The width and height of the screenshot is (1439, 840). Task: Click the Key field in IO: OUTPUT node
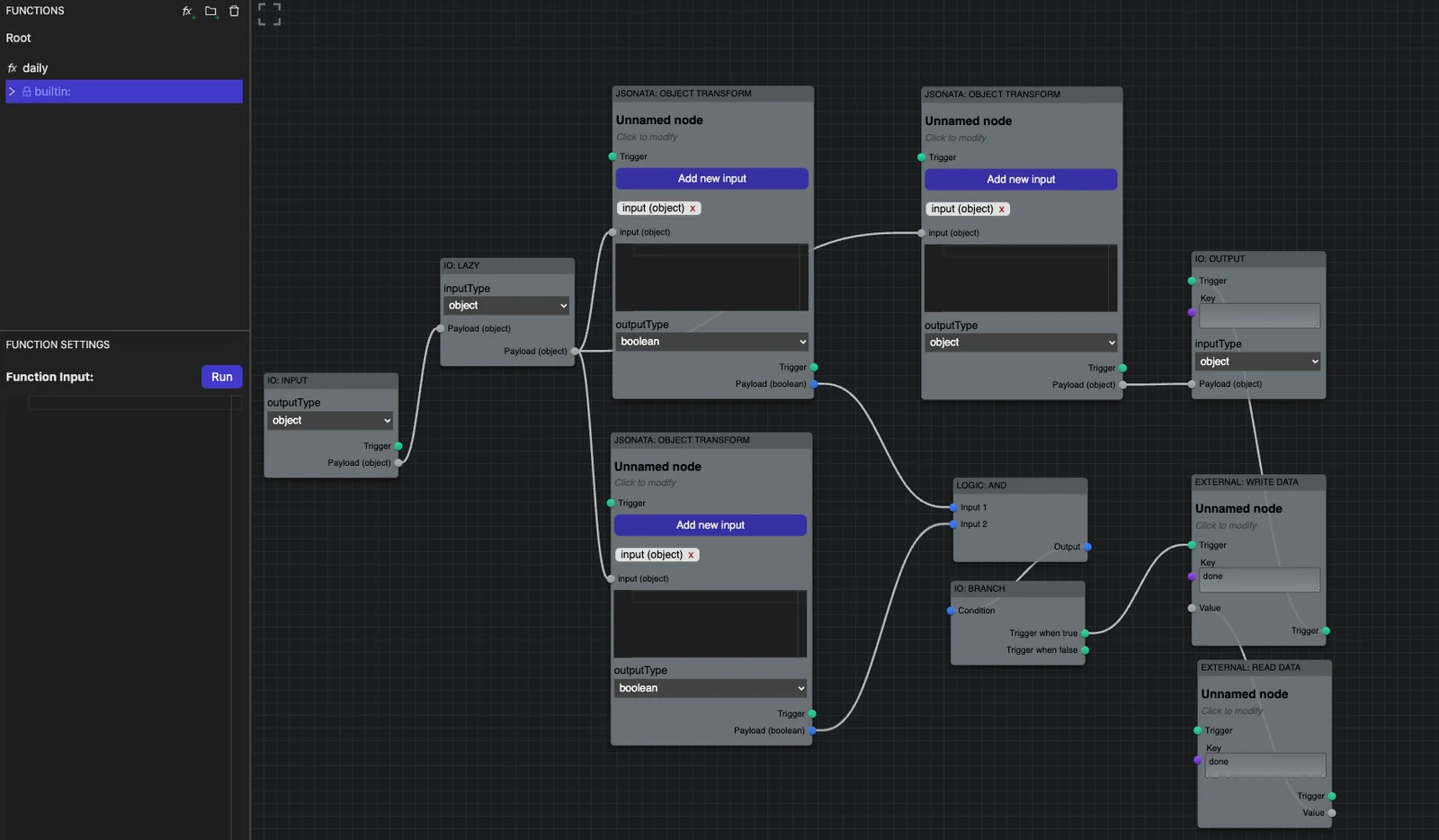1259,316
